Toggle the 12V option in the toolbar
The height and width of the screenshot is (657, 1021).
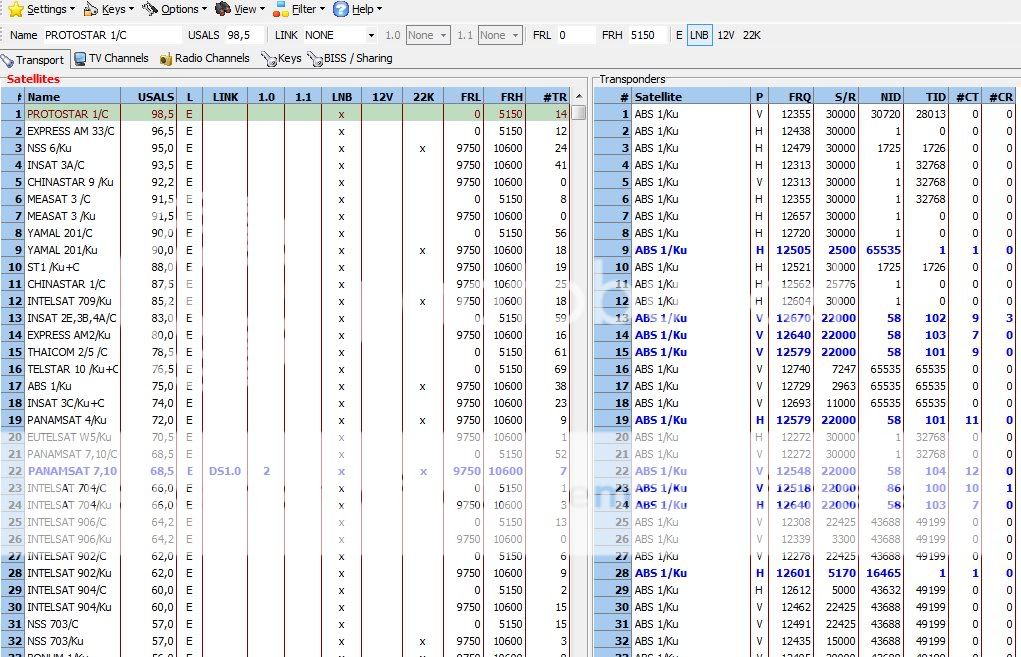tap(726, 35)
